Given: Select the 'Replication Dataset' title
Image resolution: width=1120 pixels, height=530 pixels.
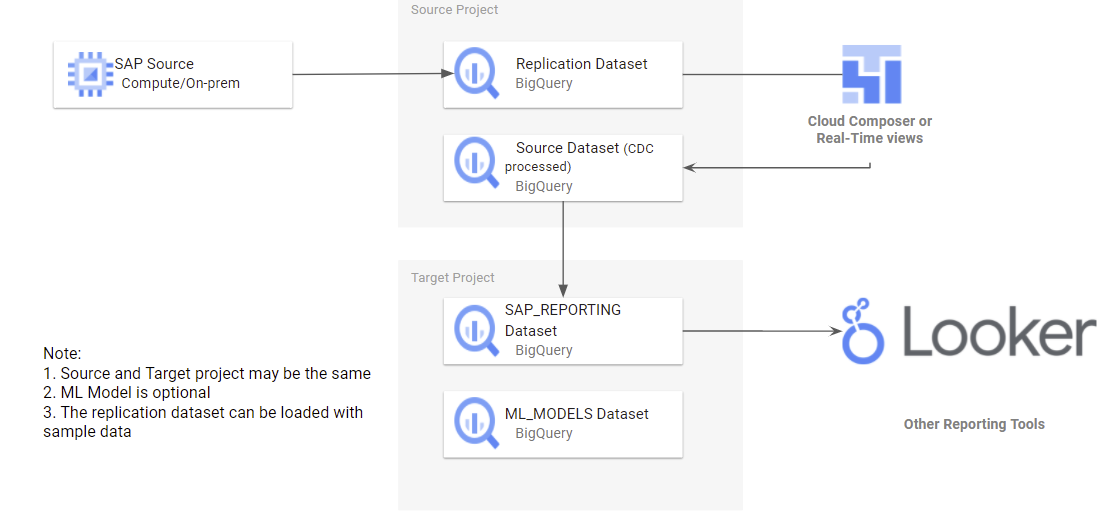Looking at the screenshot, I should (581, 64).
